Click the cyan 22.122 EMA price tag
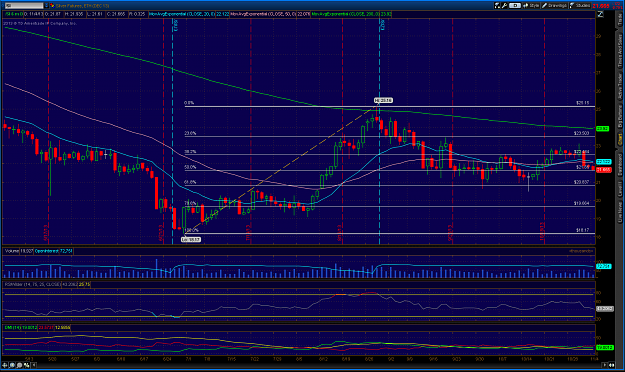 [603, 161]
